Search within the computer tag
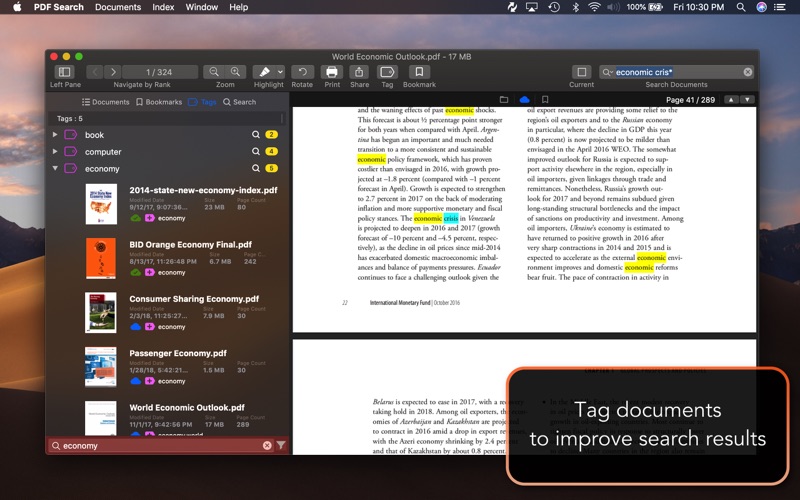This screenshot has width=800, height=500. click(256, 152)
